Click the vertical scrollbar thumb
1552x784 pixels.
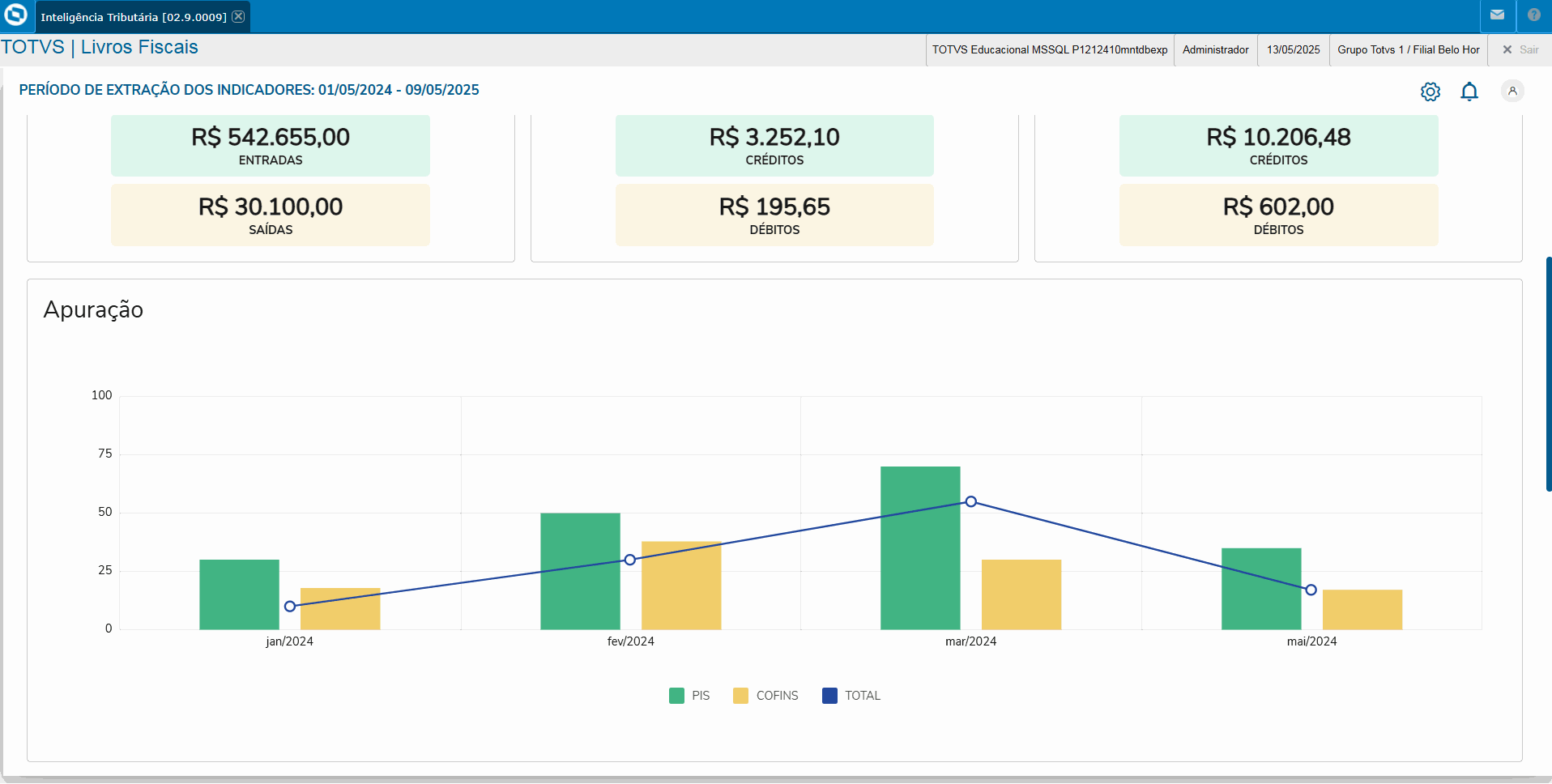1549,374
